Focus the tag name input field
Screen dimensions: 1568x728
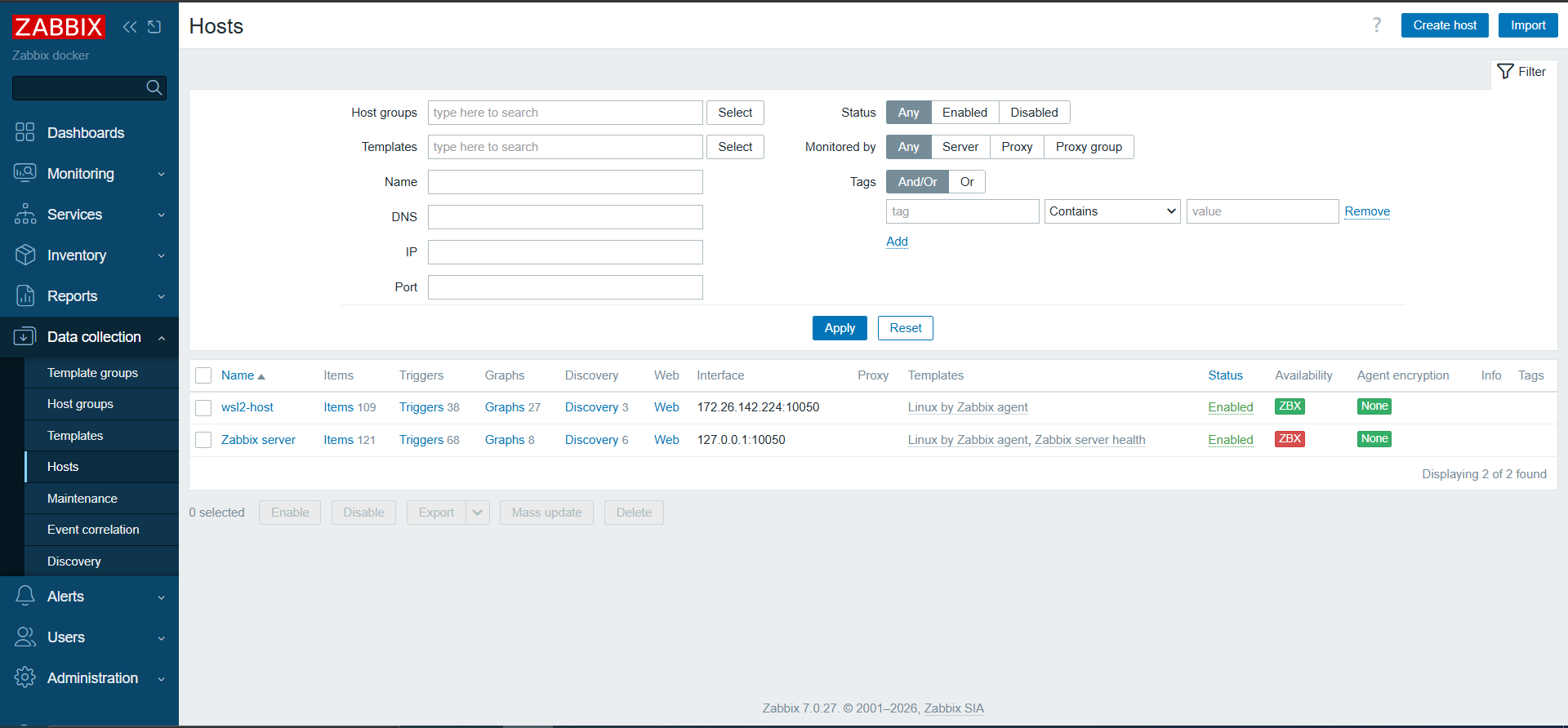962,211
